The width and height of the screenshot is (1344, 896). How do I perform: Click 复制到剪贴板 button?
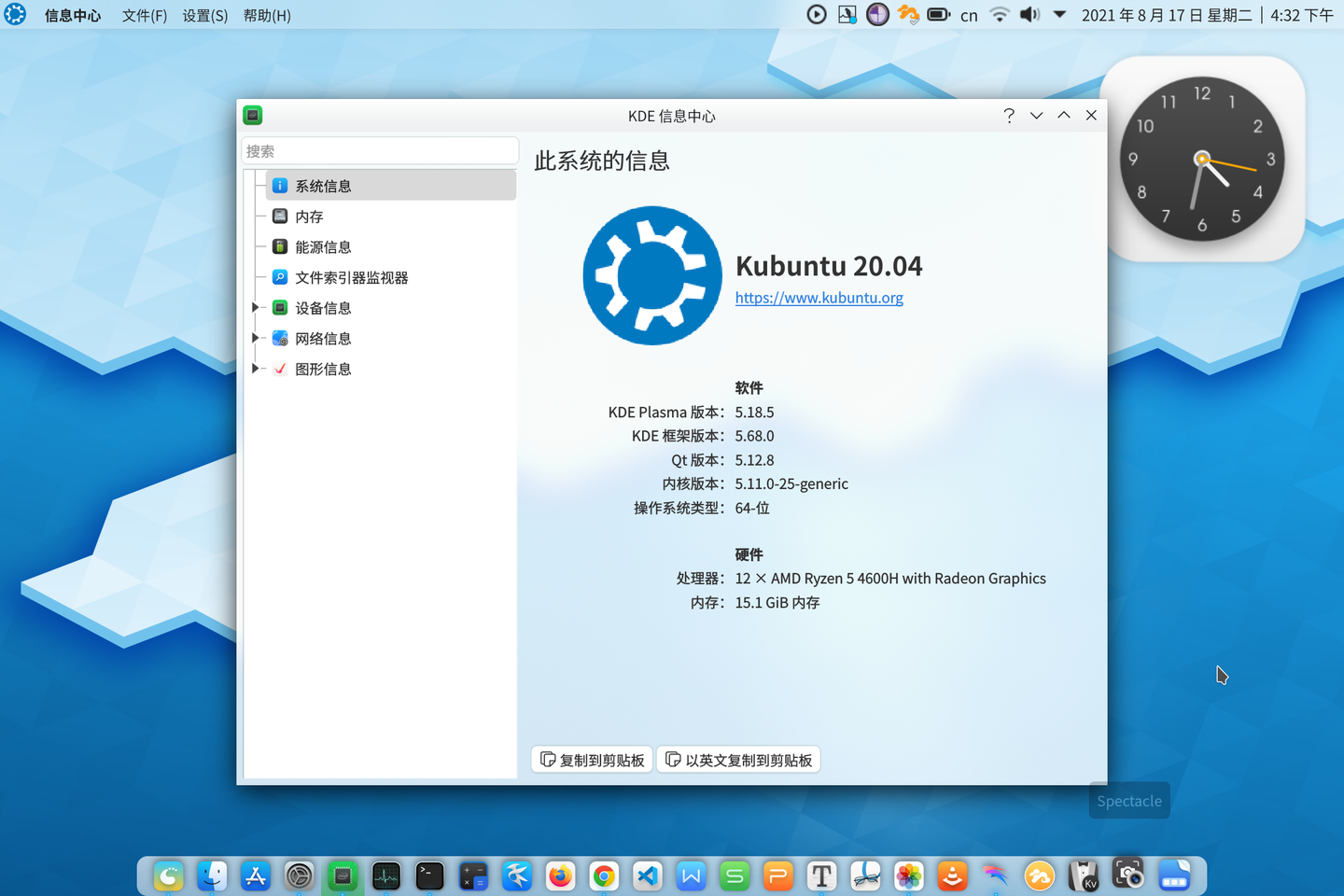click(x=592, y=760)
